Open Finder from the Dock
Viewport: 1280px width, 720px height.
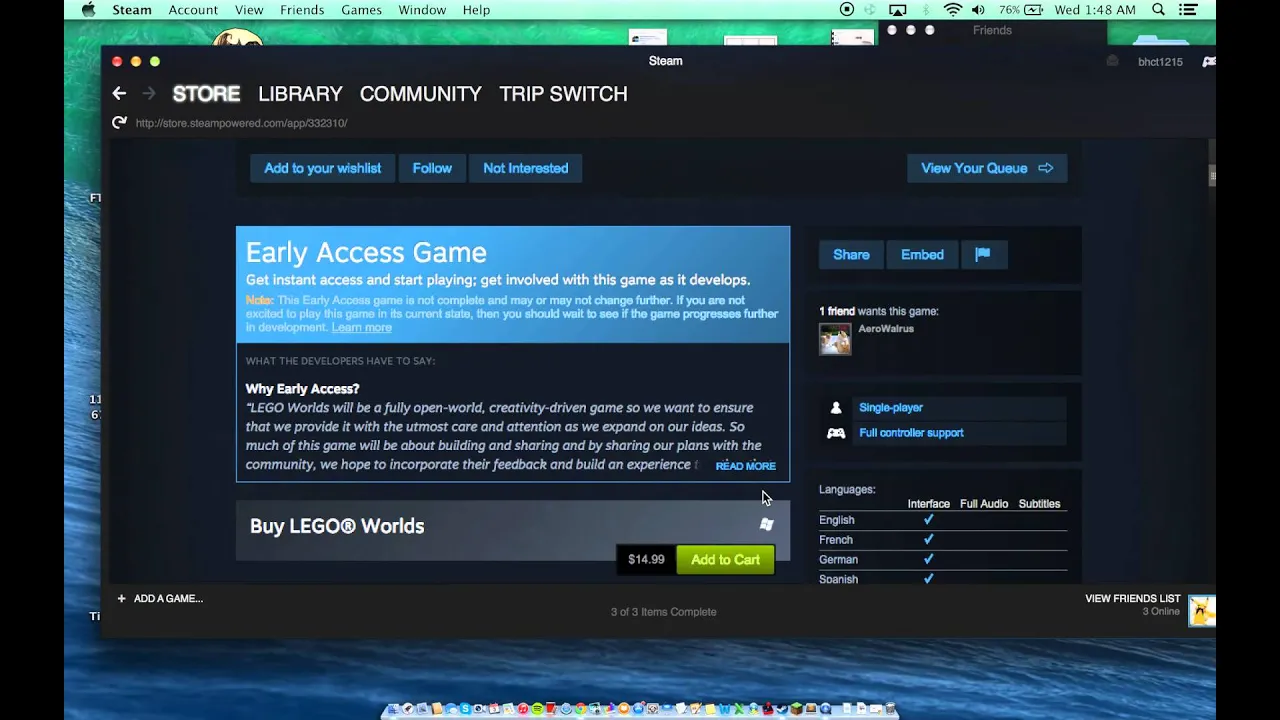click(x=393, y=710)
